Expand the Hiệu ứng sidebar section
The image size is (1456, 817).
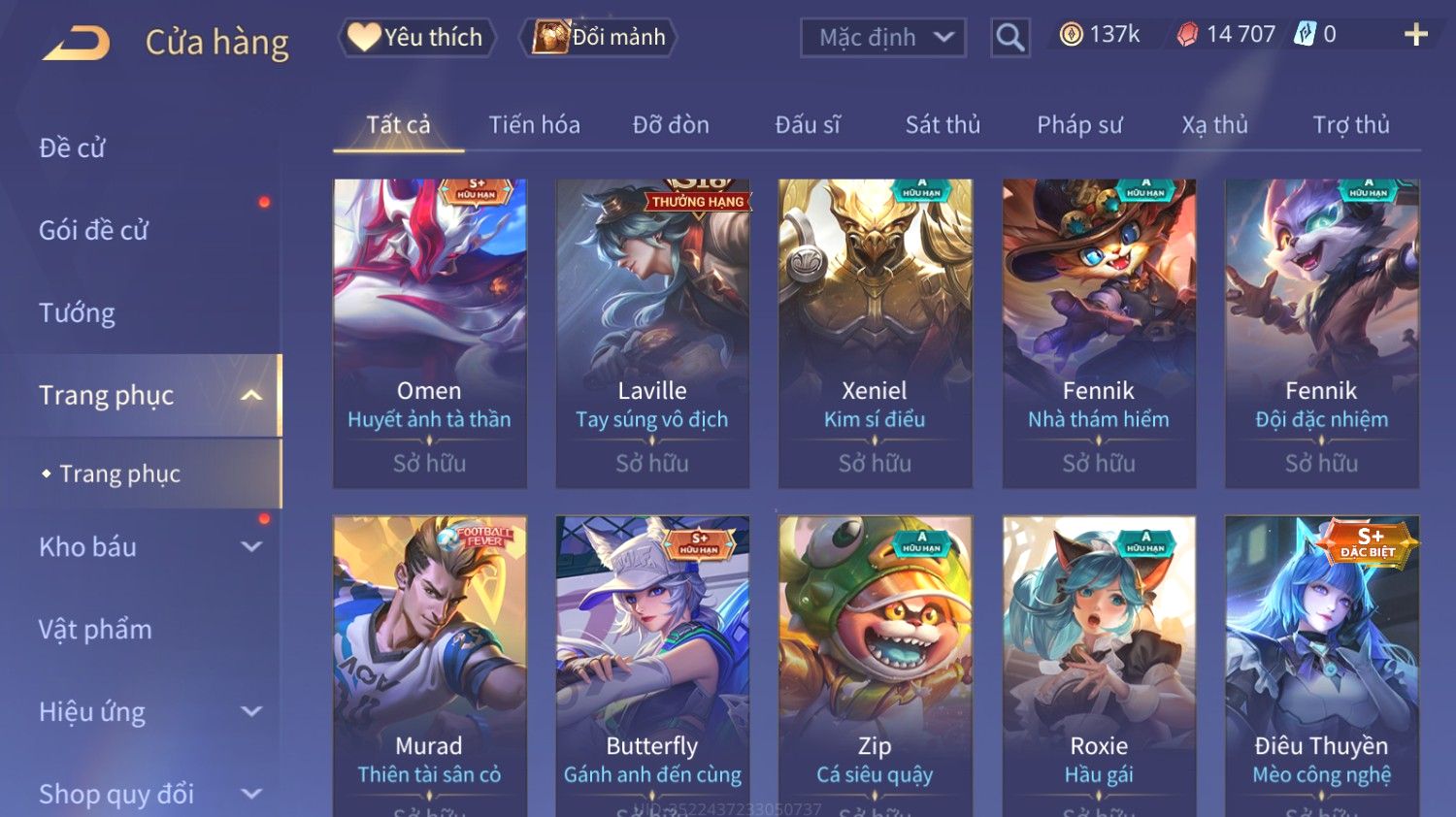[x=251, y=711]
